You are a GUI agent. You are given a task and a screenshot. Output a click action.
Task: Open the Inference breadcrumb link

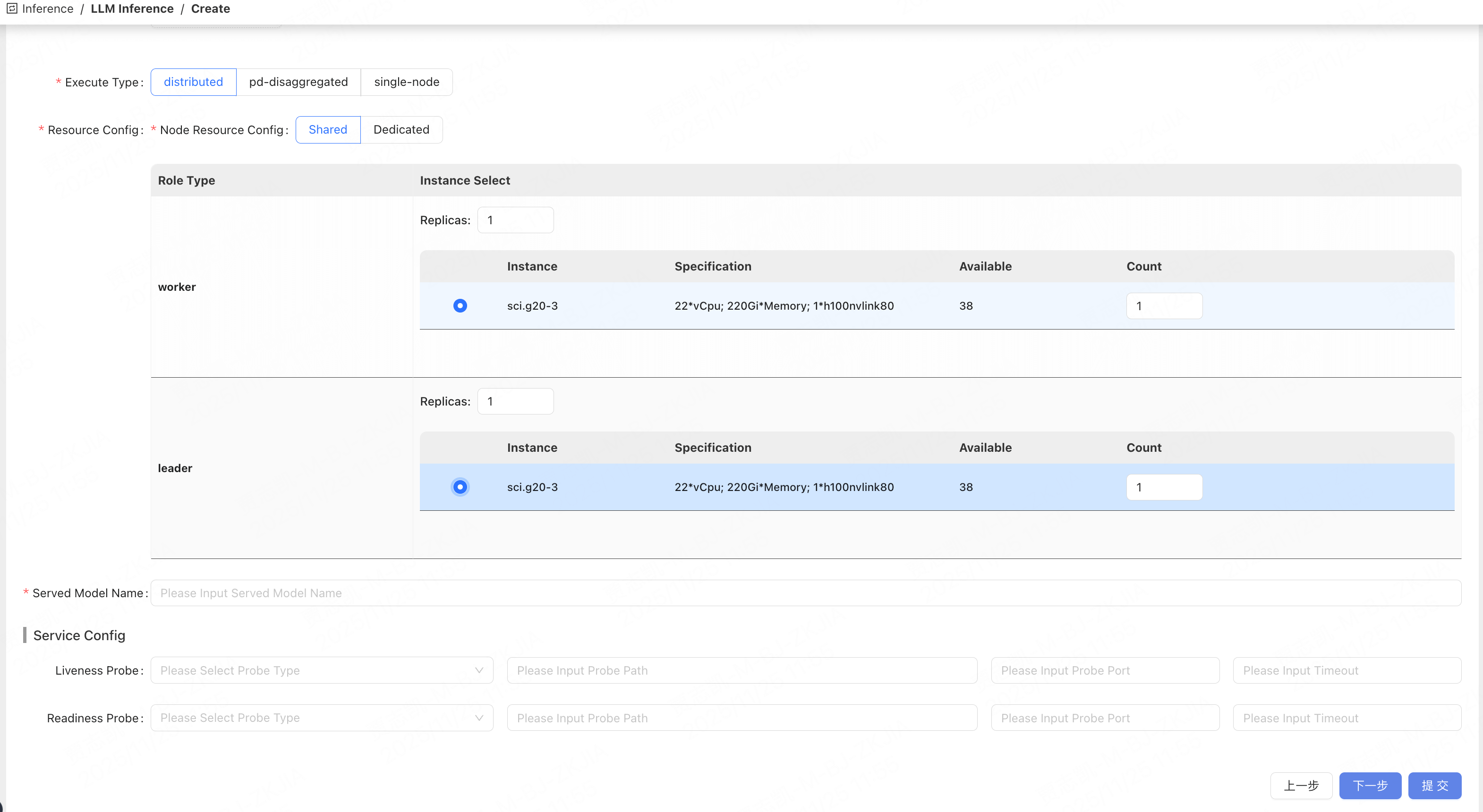click(48, 8)
